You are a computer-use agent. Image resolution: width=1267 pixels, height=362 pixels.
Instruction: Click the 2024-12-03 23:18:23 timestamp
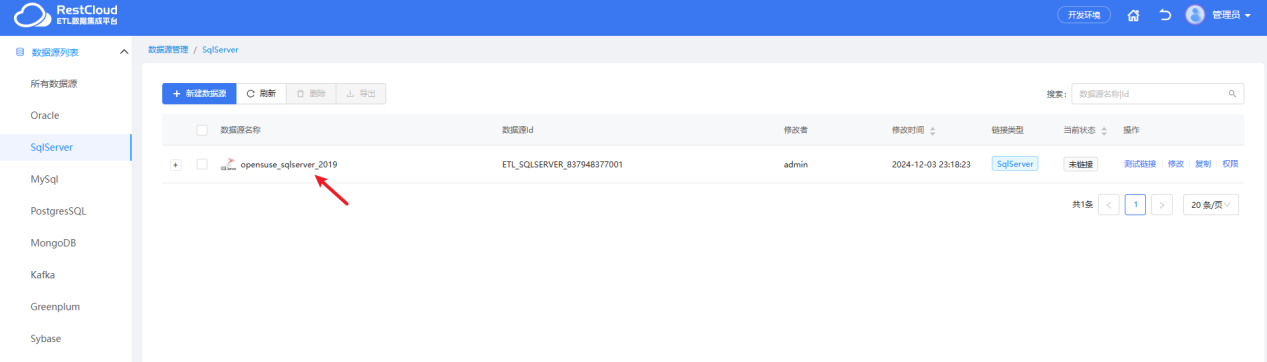[x=931, y=164]
